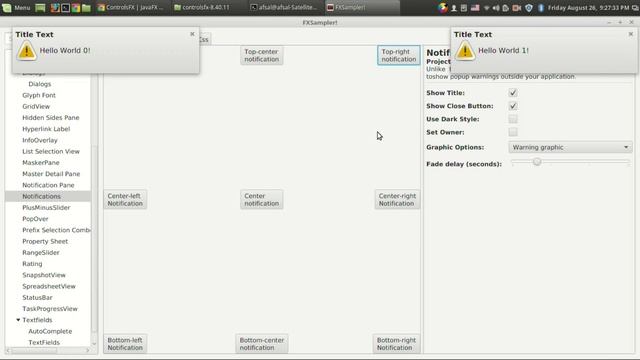640x360 pixels.
Task: Open the Graphic Options dropdown
Action: click(570, 147)
